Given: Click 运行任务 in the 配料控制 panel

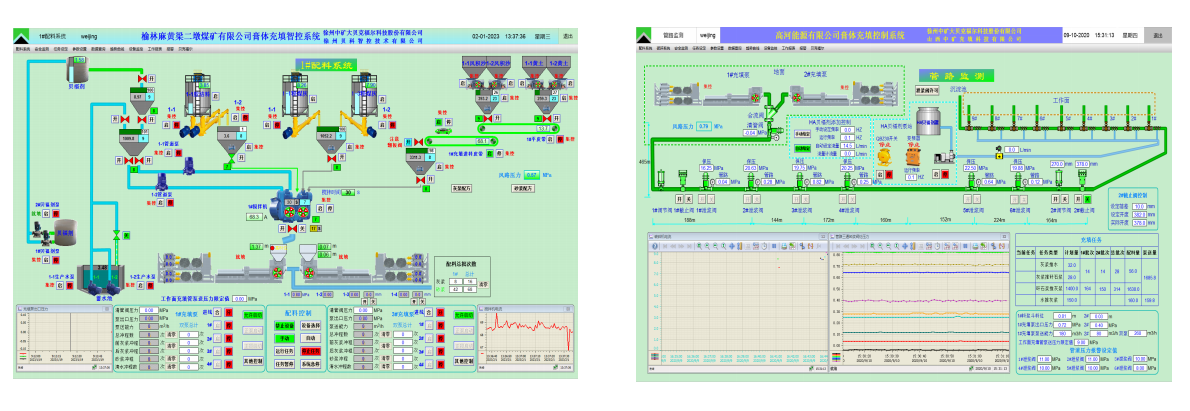Looking at the screenshot, I should coord(284,351).
